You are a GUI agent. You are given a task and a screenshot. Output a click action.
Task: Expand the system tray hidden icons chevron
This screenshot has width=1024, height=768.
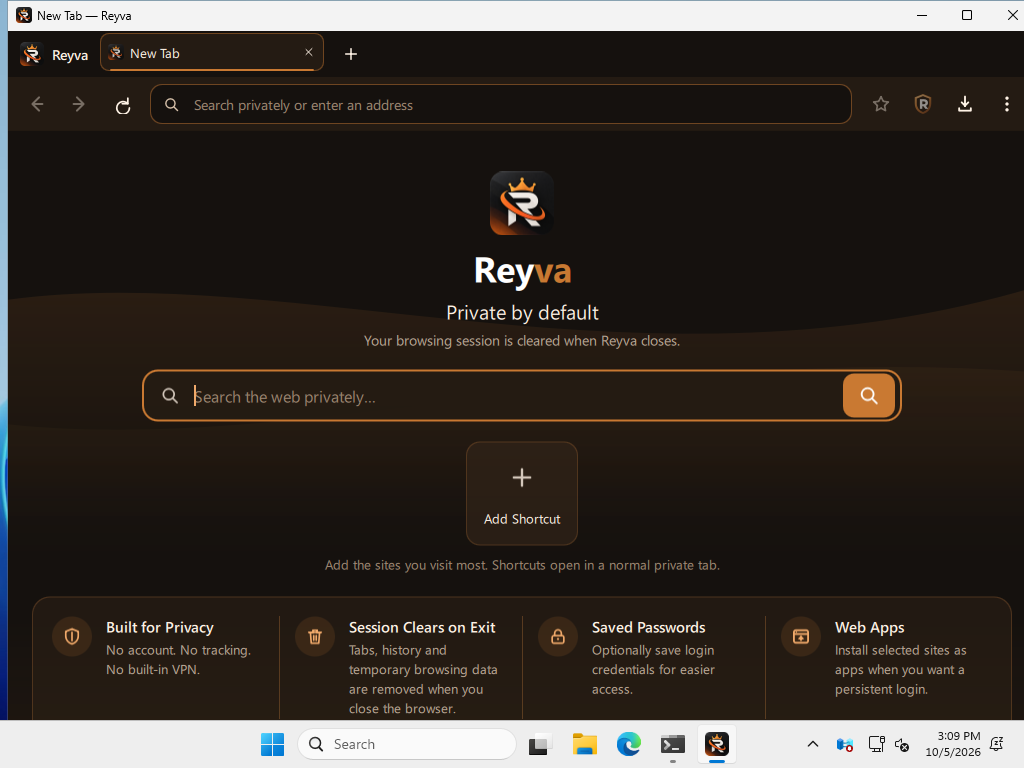[812, 744]
